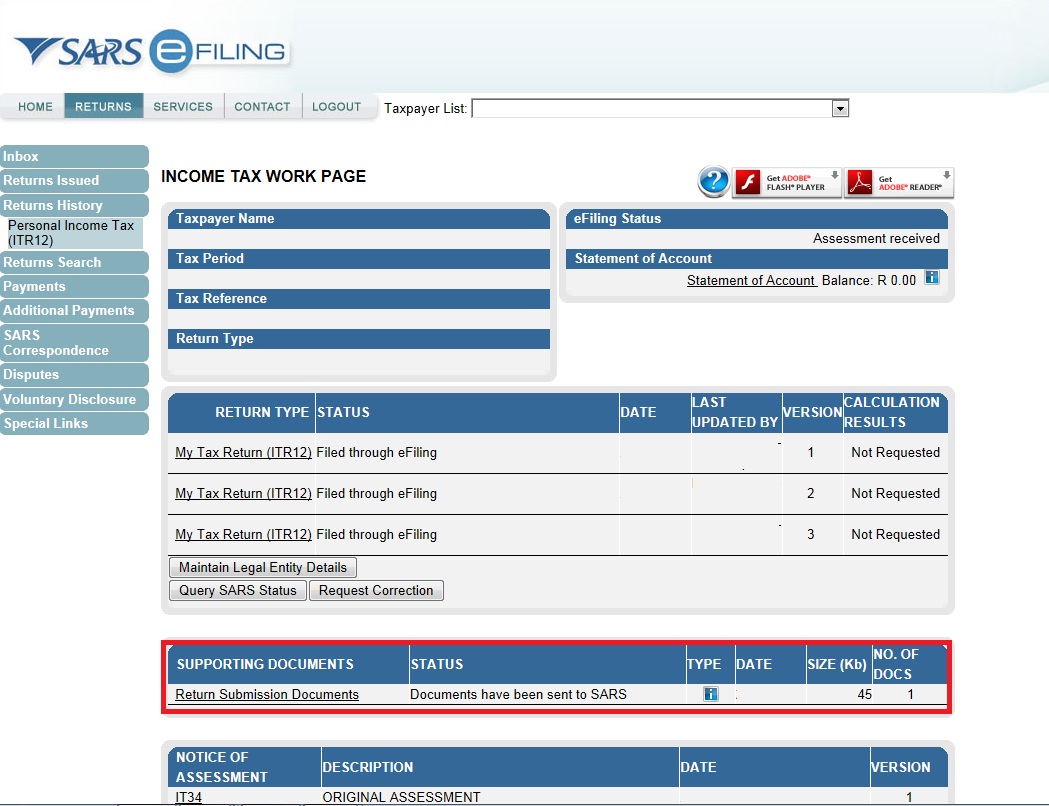This screenshot has height=806, width=1049.
Task: Click info icon in supporting documents Type column
Action: click(711, 694)
